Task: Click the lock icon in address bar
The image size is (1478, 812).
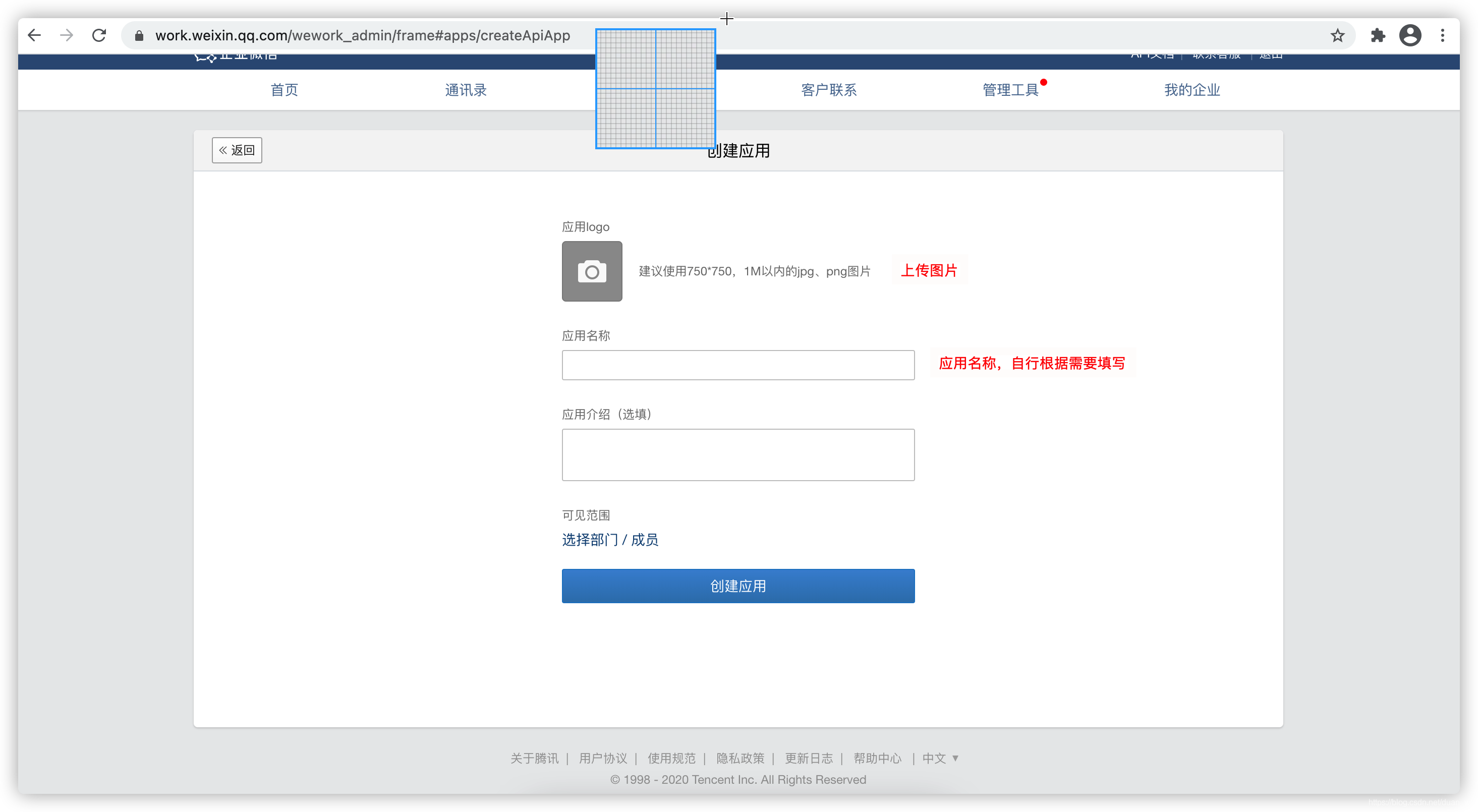Action: 139,36
